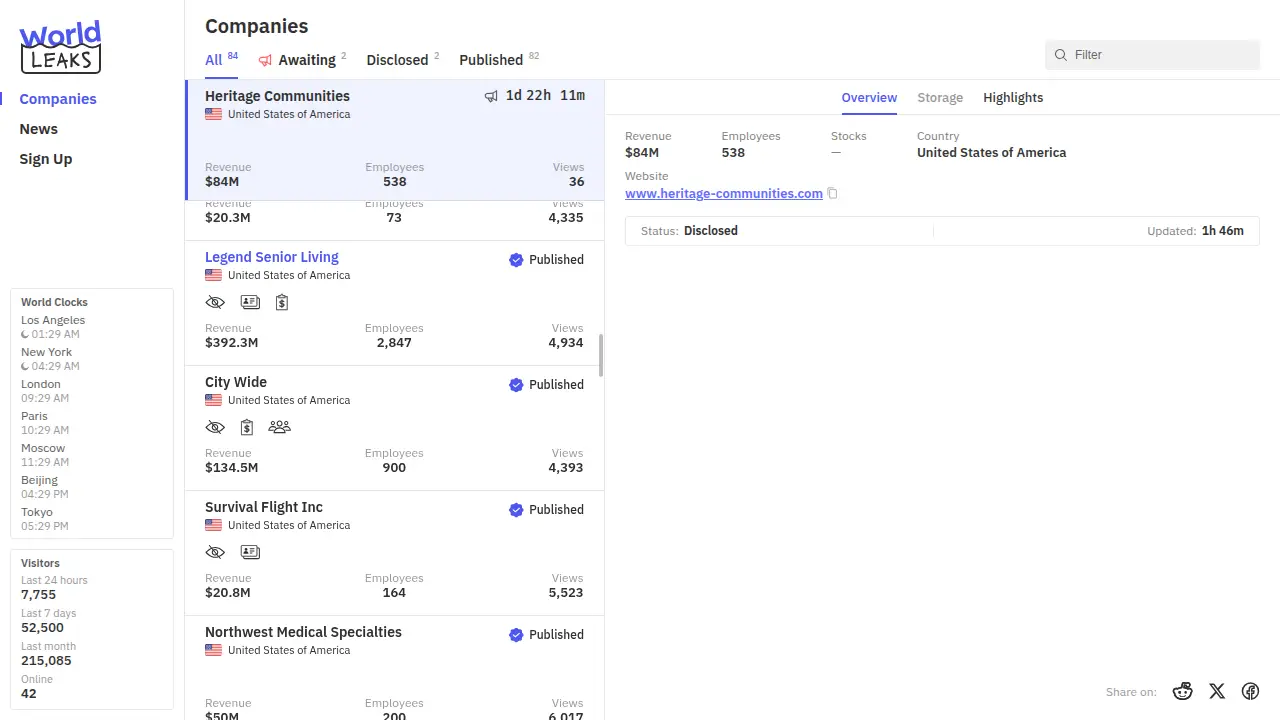Click the people group icon under City Wide
This screenshot has width=1280, height=720.
pos(279,427)
